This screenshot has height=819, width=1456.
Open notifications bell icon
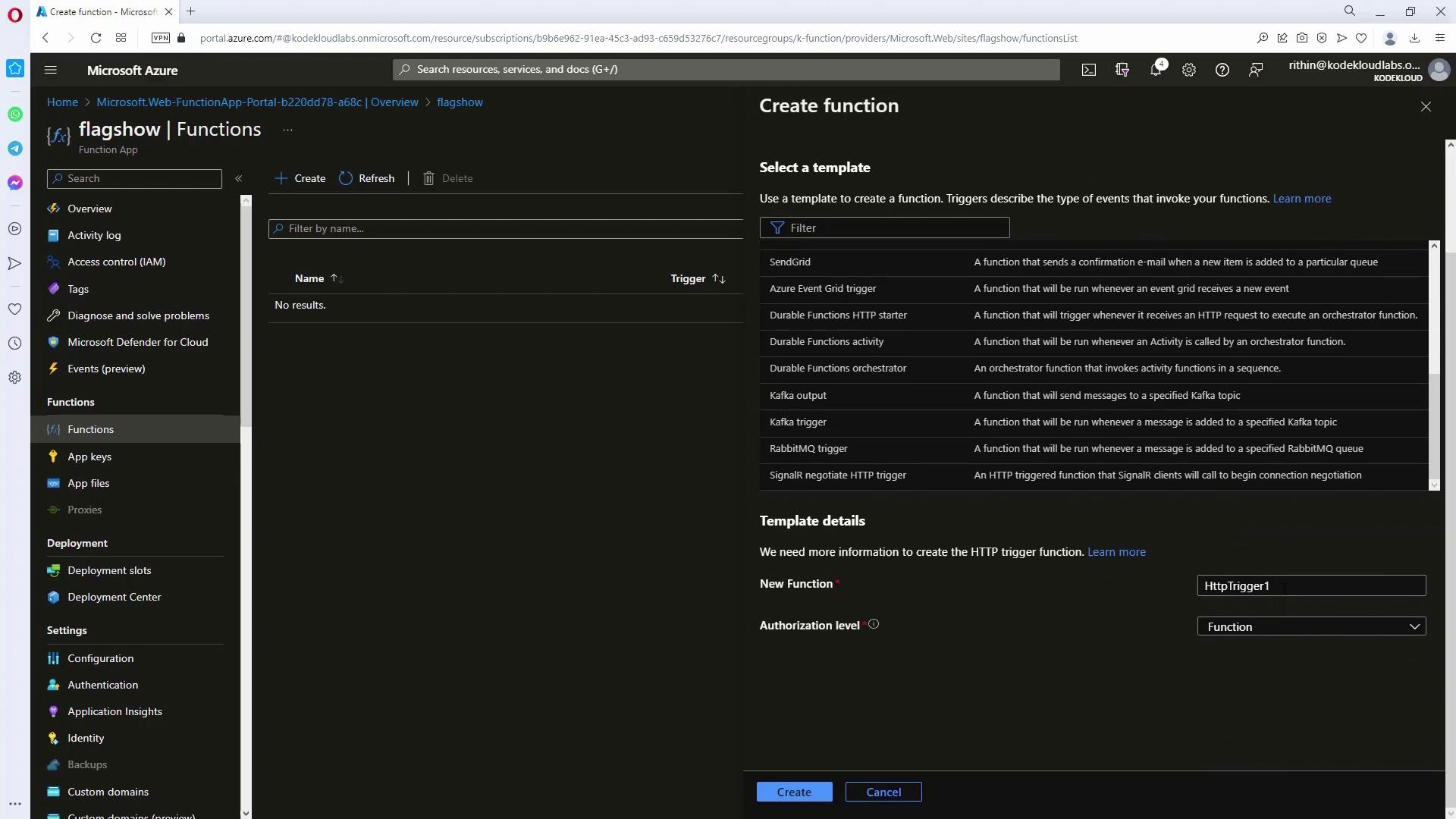pos(1155,70)
